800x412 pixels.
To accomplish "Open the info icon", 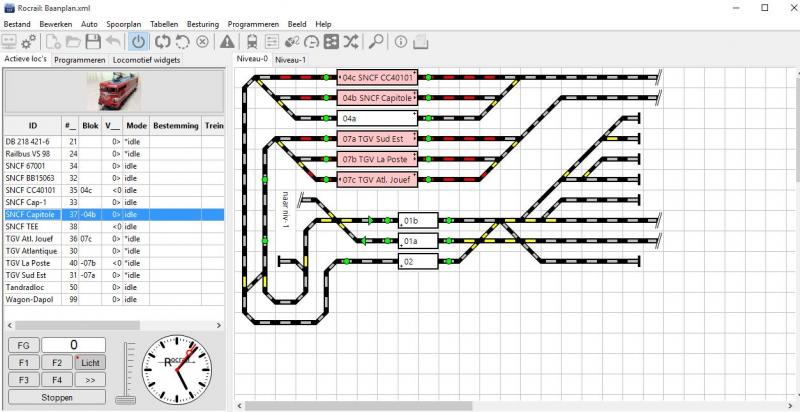I will tap(401, 42).
